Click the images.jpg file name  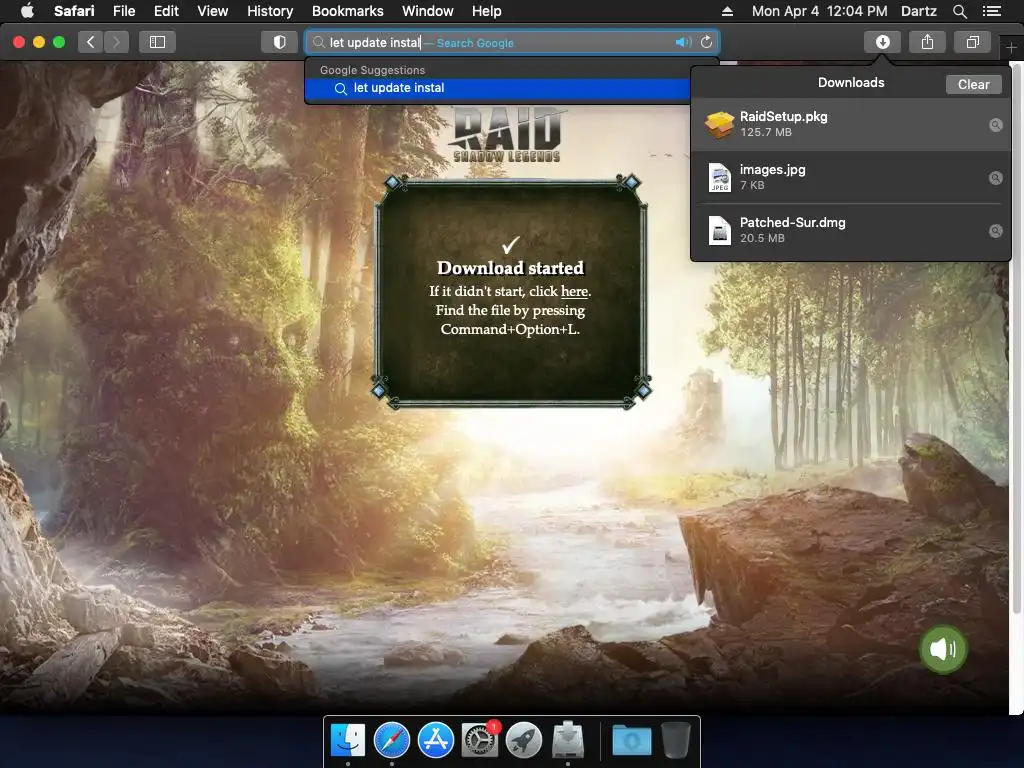click(772, 170)
